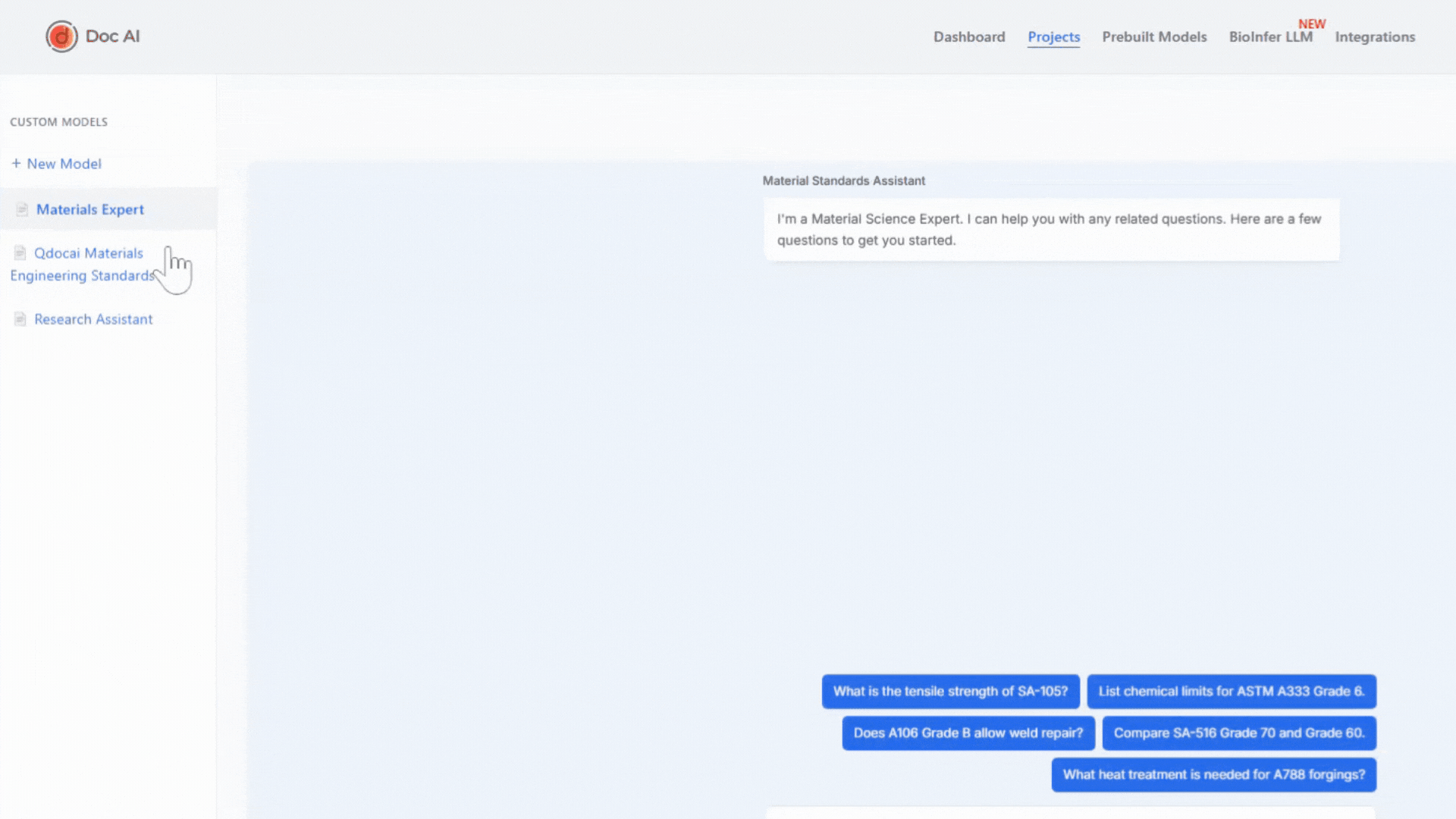Click the Doc AI logo icon
This screenshot has width=1456, height=819.
[61, 36]
